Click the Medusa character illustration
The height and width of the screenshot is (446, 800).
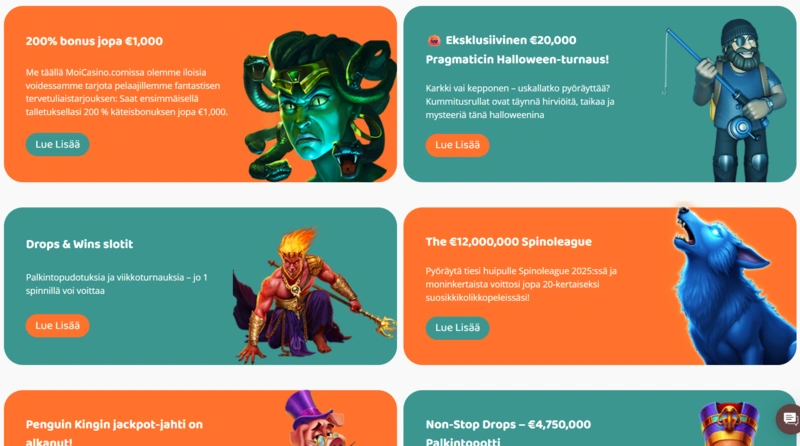click(x=320, y=106)
